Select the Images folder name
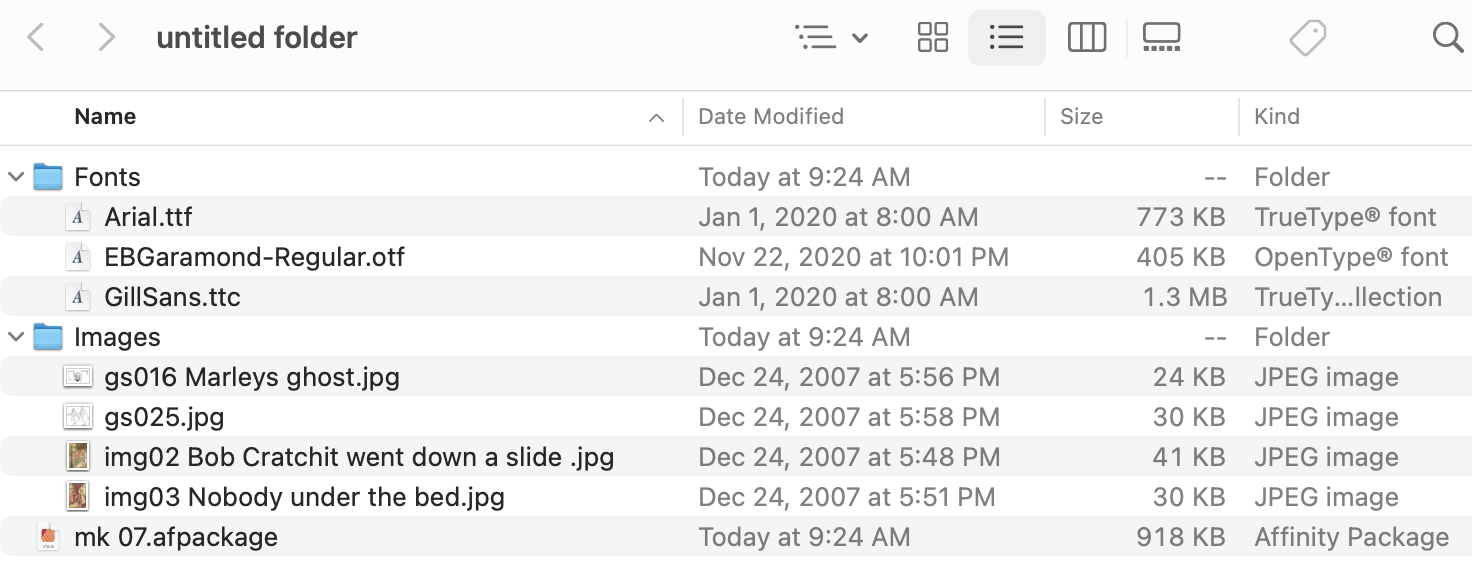Image resolution: width=1472 pixels, height=570 pixels. coord(117,337)
